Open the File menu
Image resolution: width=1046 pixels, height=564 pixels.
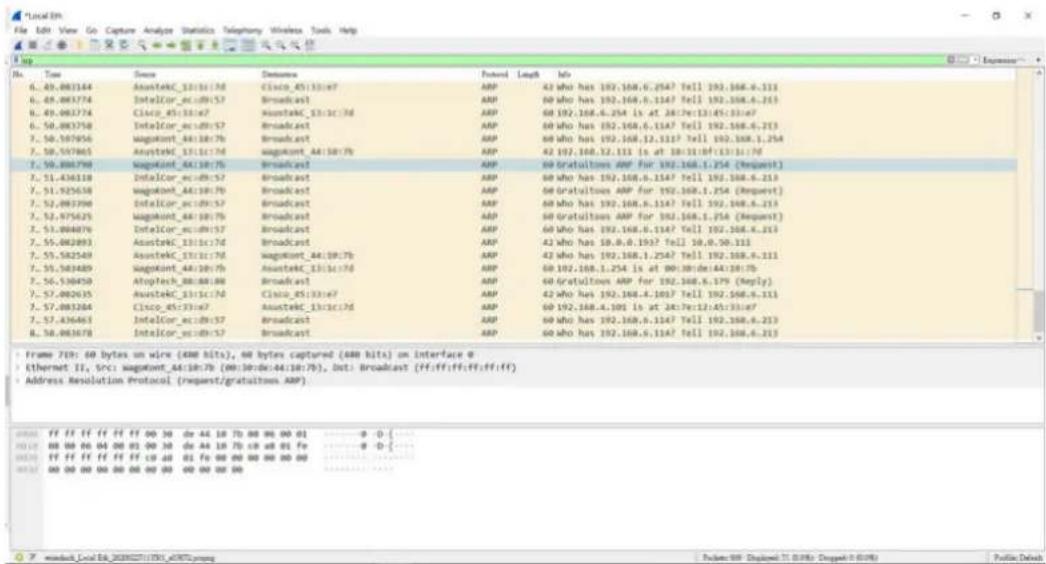coord(21,30)
